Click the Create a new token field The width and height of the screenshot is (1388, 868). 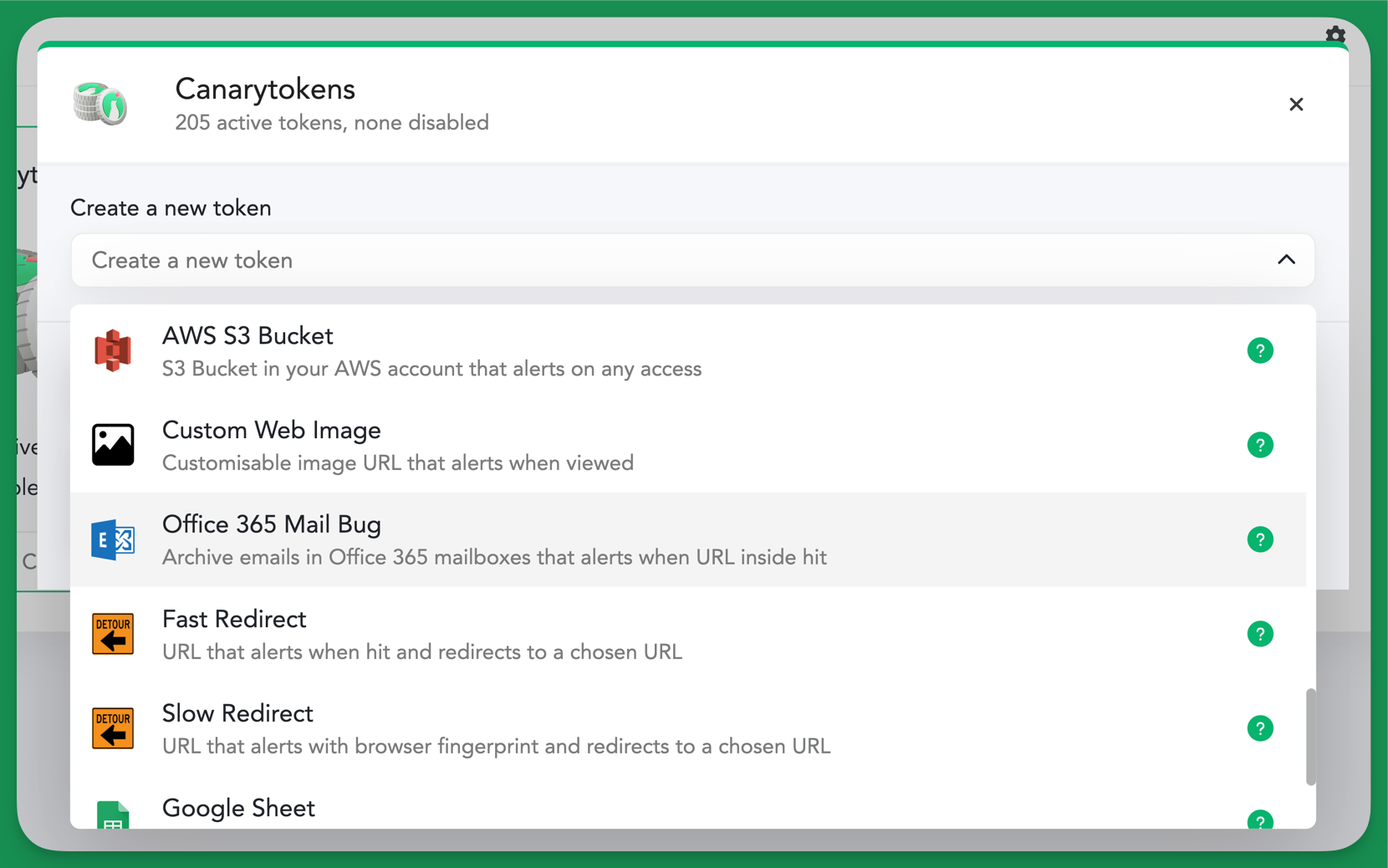(692, 260)
